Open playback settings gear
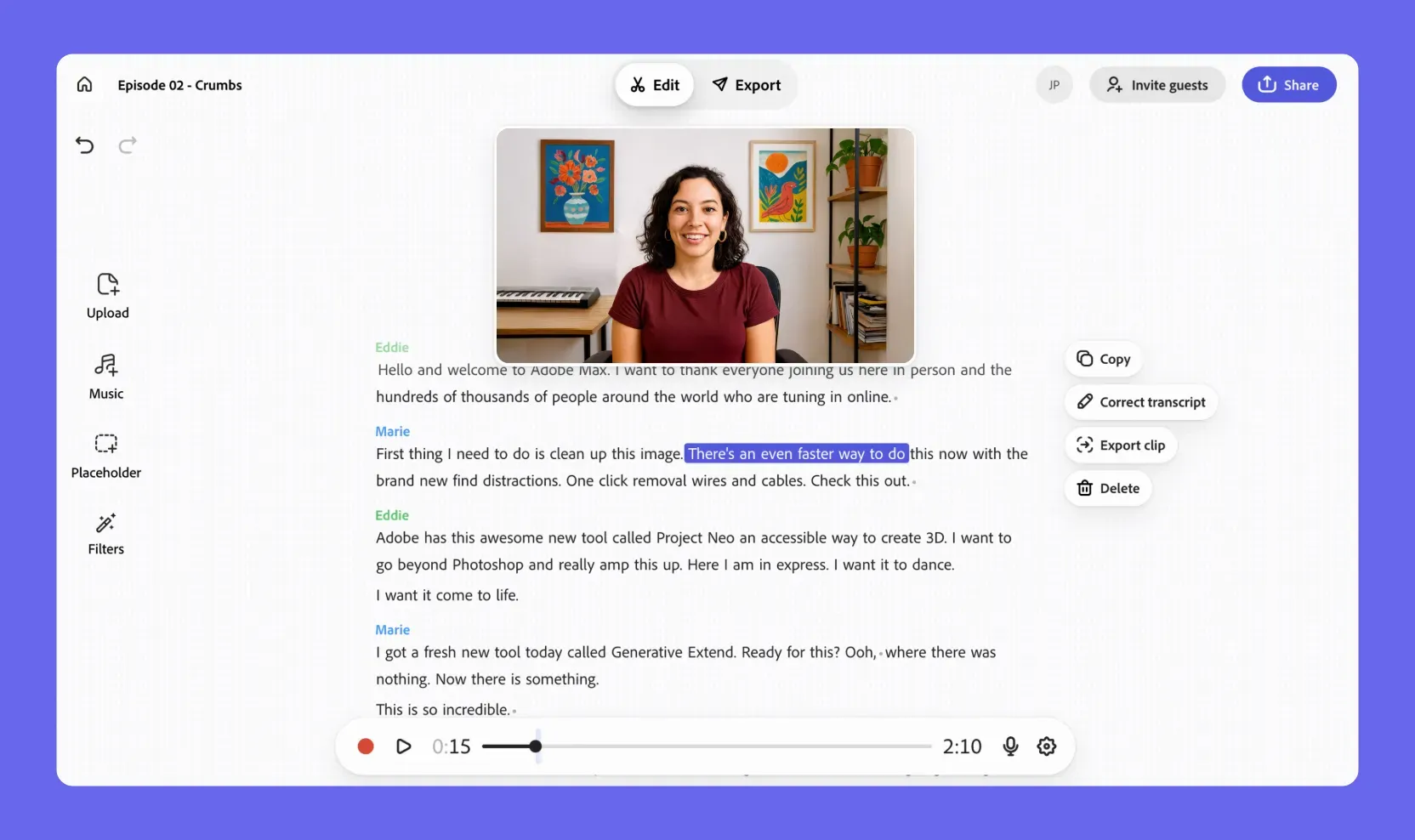 point(1047,746)
